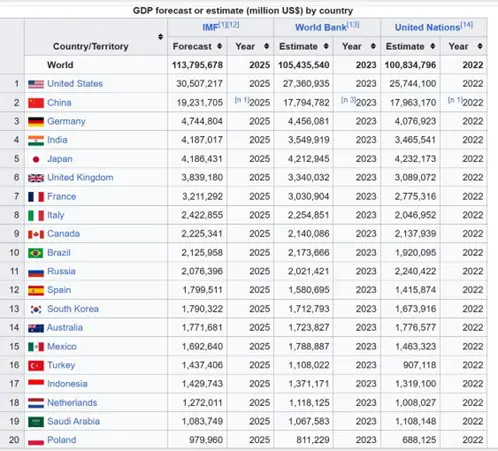Sort by United Nations Year column arrows

point(480,46)
